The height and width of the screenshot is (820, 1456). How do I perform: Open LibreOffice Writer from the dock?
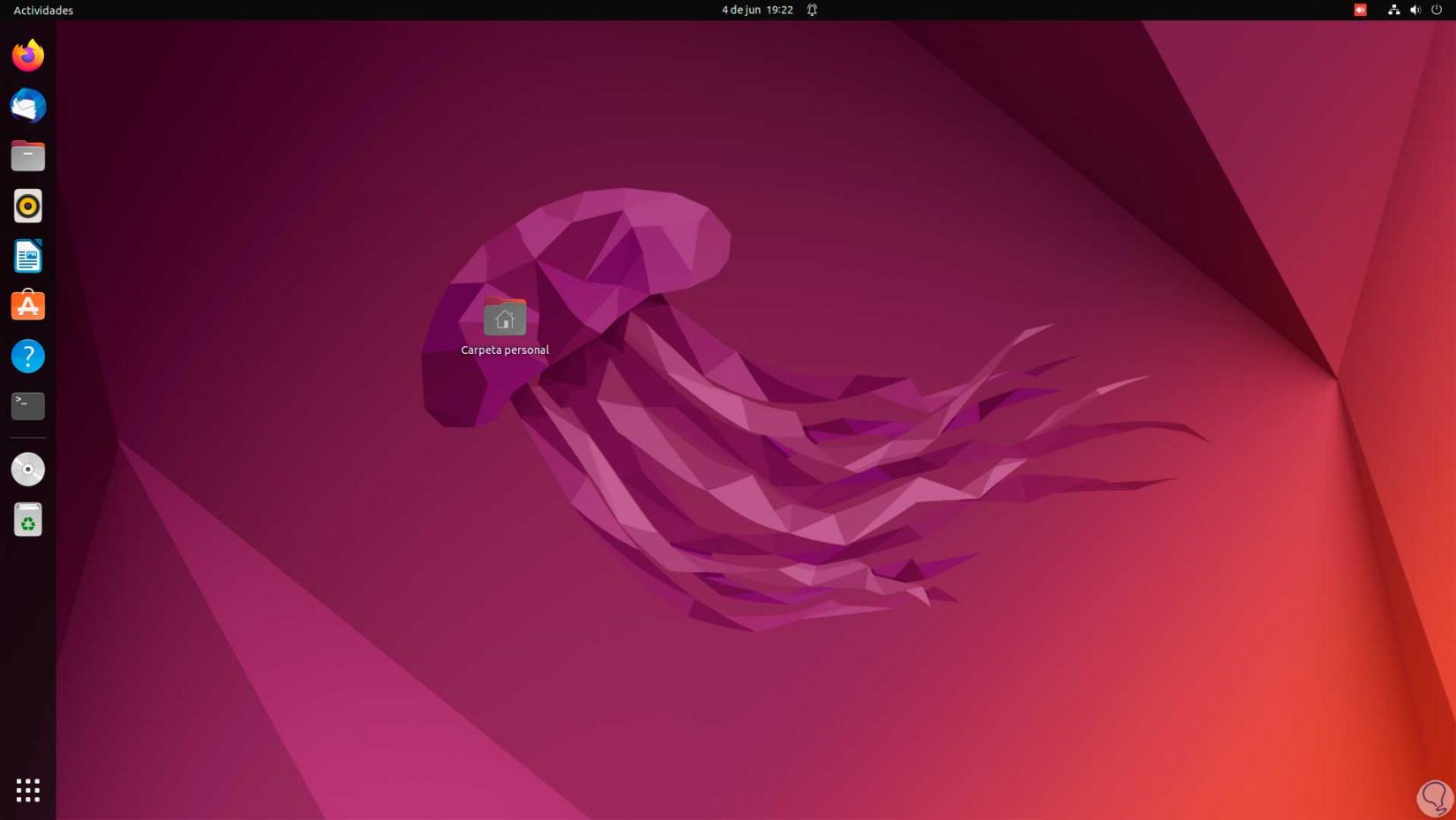point(28,257)
